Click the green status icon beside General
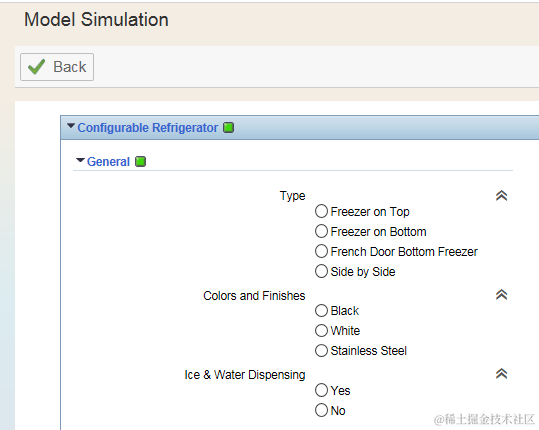 [x=140, y=162]
